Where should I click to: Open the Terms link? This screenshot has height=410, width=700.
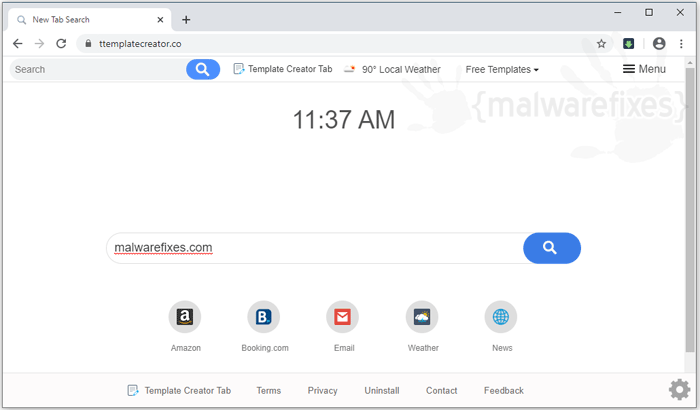pyautogui.click(x=269, y=390)
